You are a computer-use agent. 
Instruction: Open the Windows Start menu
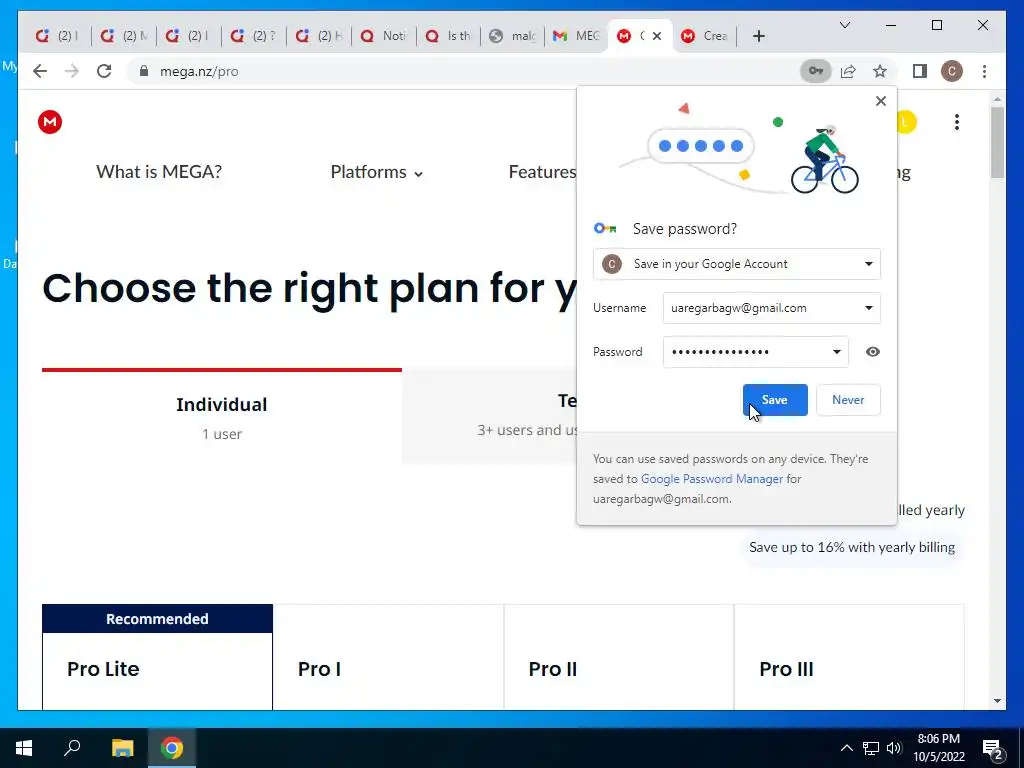24,748
